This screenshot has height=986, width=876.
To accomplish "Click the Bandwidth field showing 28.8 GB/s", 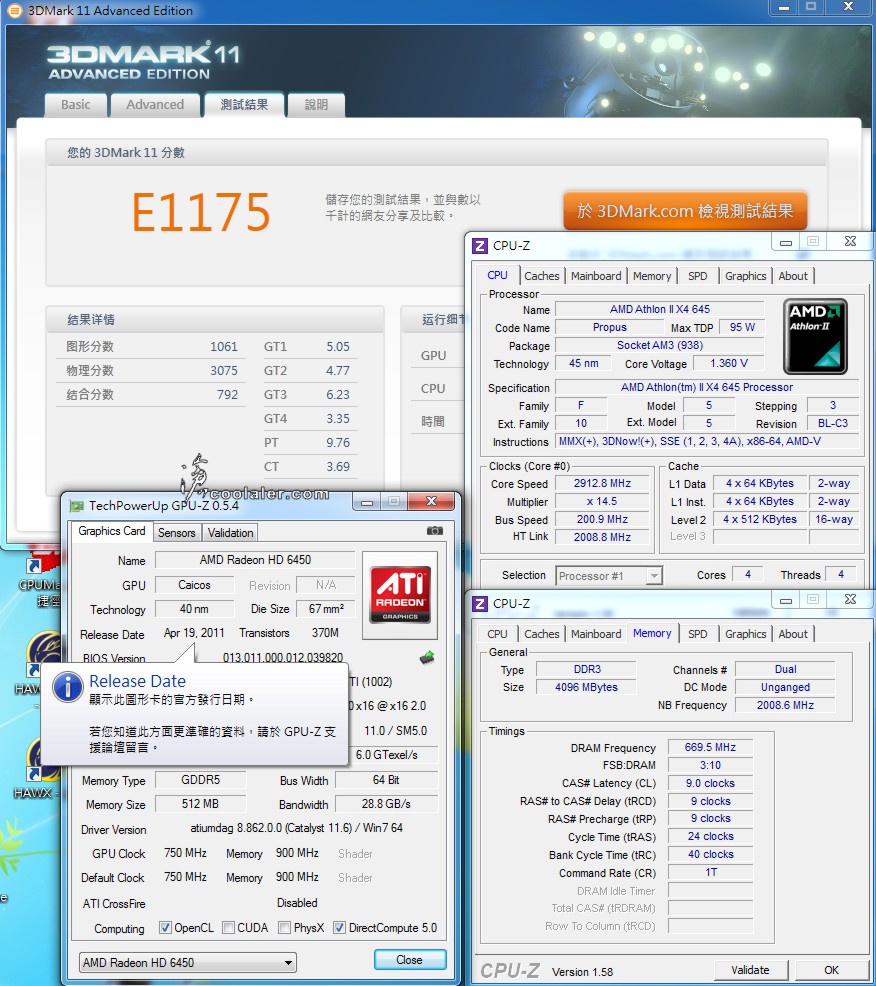I will pos(386,804).
